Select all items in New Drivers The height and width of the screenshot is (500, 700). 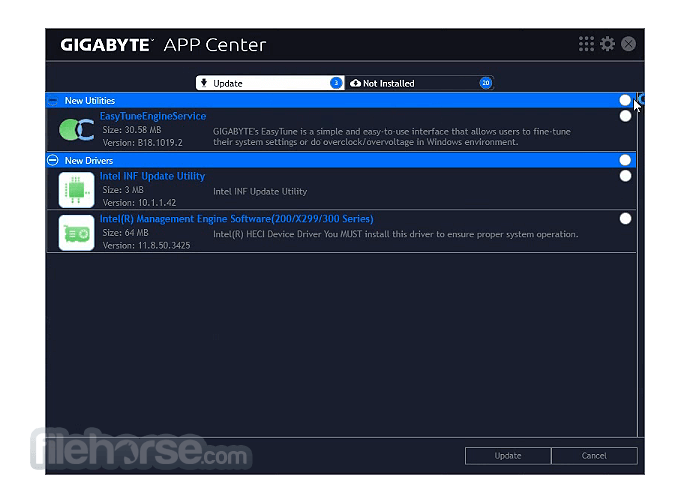coord(625,160)
